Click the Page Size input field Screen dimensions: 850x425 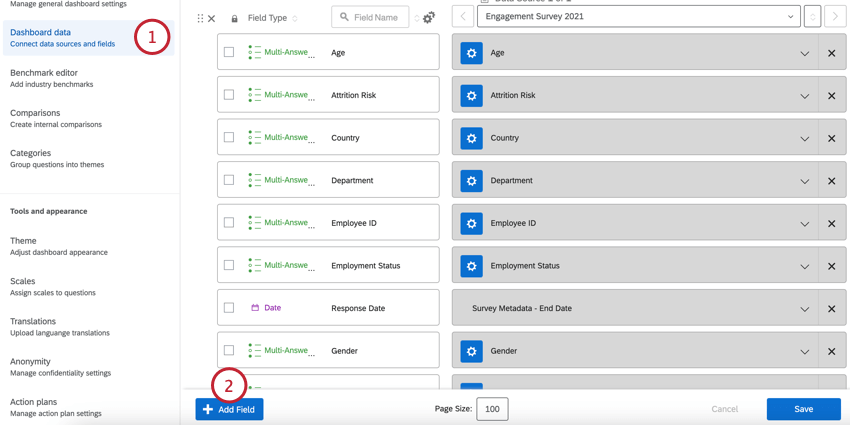point(492,409)
